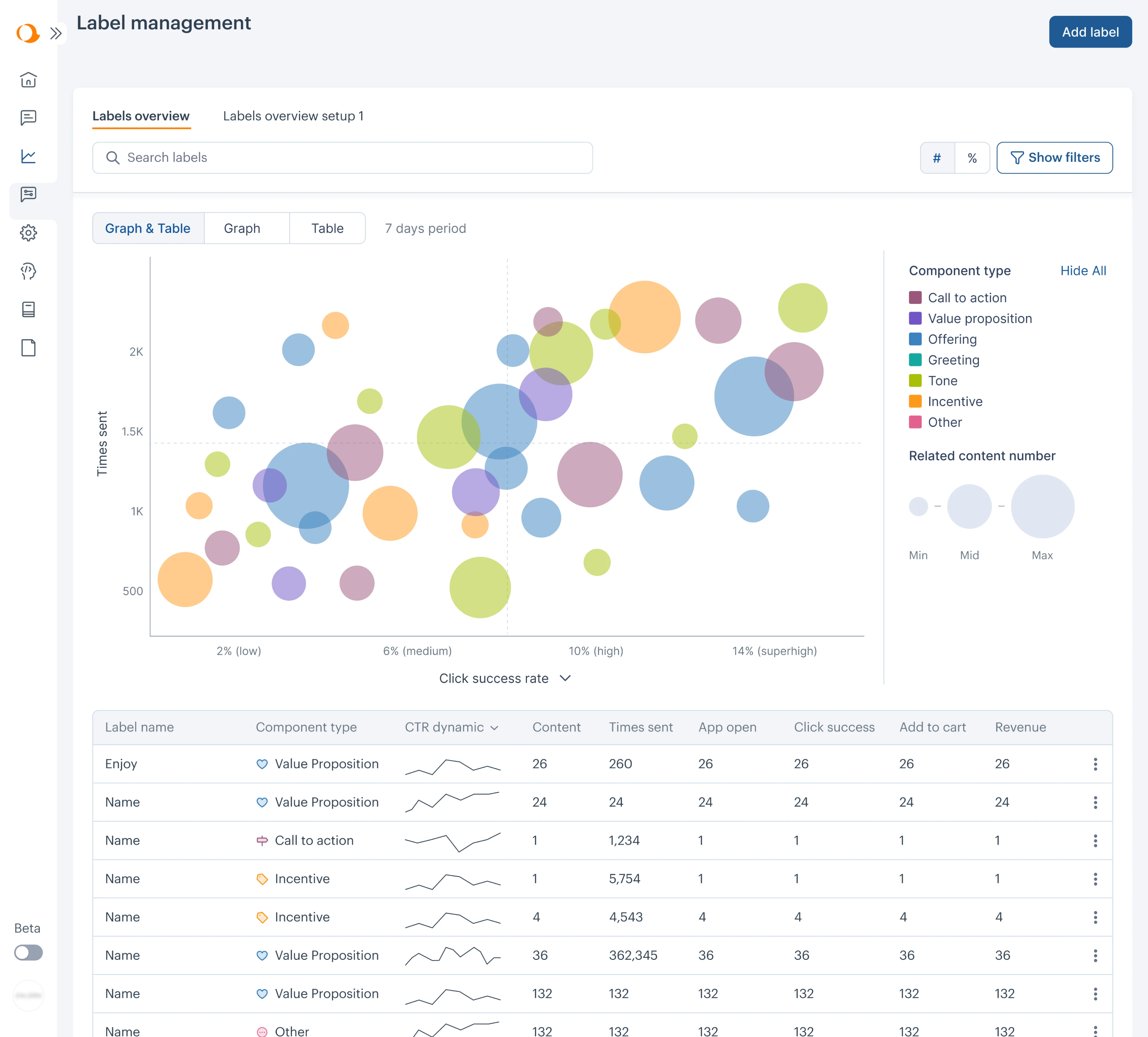Screen dimensions: 1148x1037
Task: Open the Analytics chart icon in sidebar
Action: point(28,156)
